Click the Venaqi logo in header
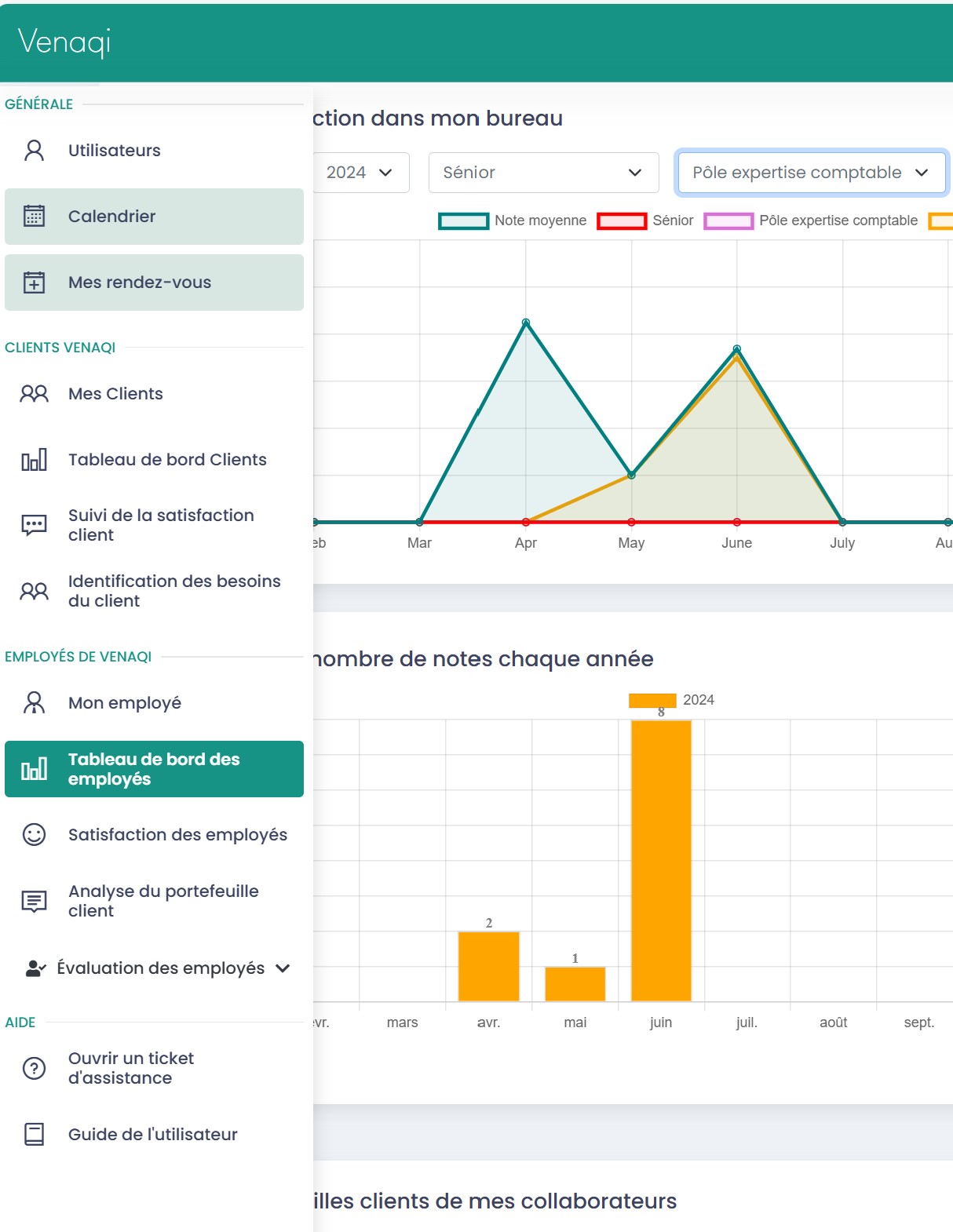The height and width of the screenshot is (1232, 953). (x=64, y=42)
